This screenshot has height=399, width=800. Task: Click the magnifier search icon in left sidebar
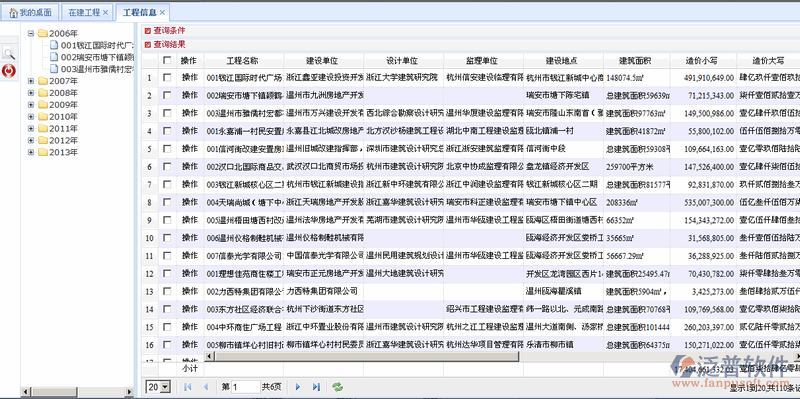[9, 54]
